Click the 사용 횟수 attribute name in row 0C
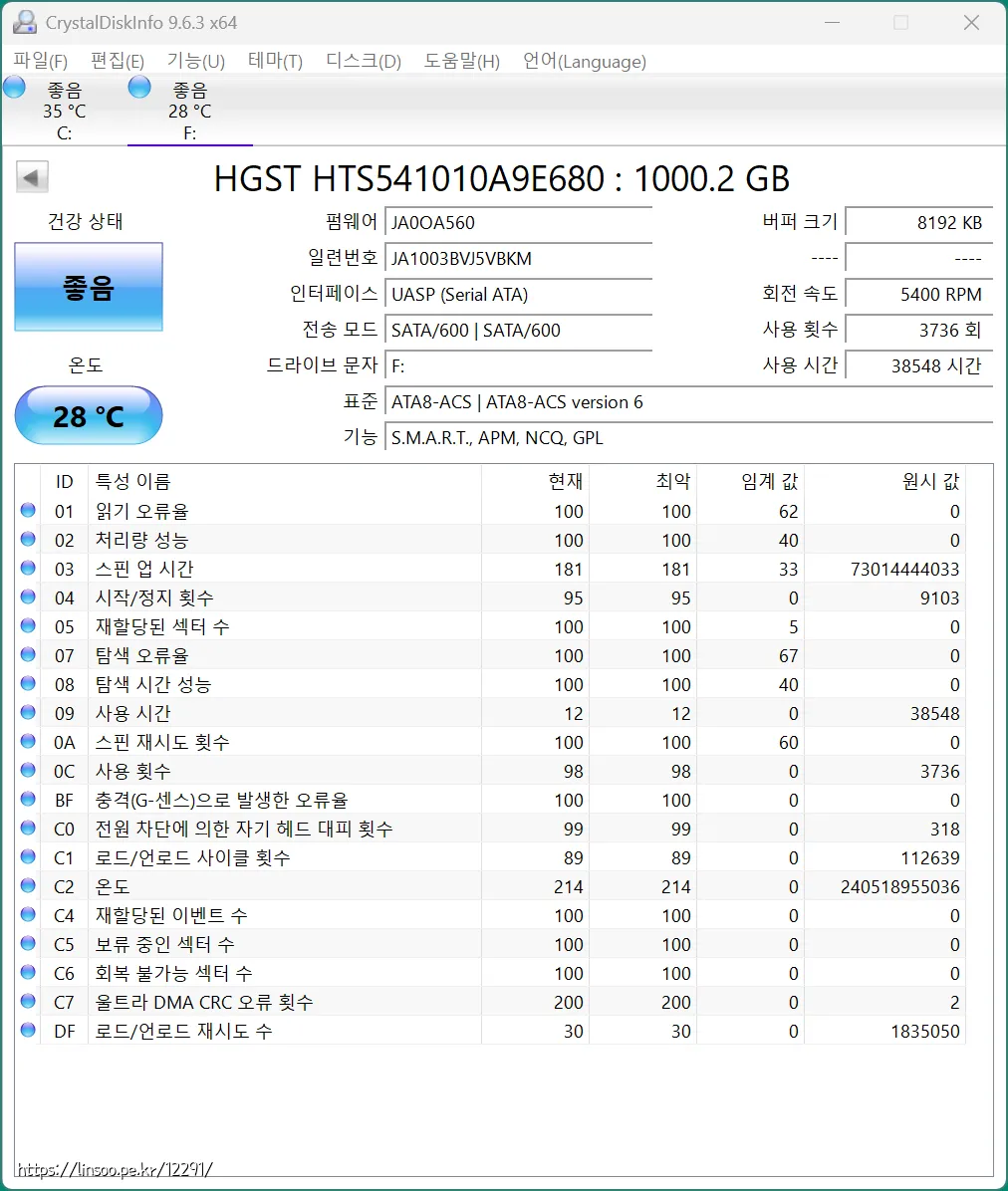 132,771
